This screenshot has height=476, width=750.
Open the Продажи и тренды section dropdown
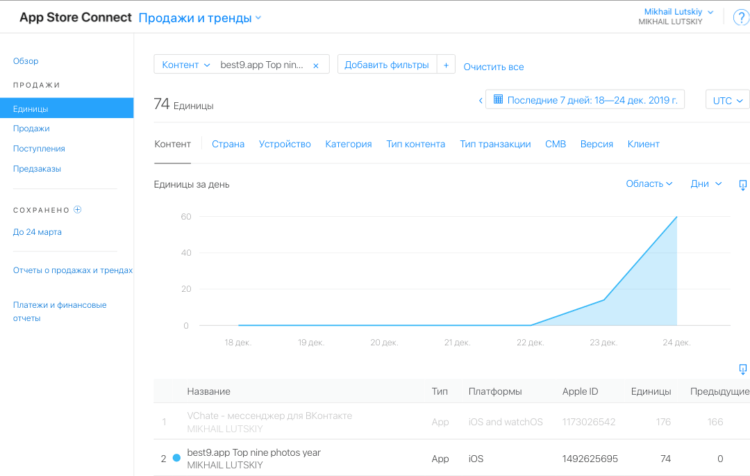click(x=199, y=18)
